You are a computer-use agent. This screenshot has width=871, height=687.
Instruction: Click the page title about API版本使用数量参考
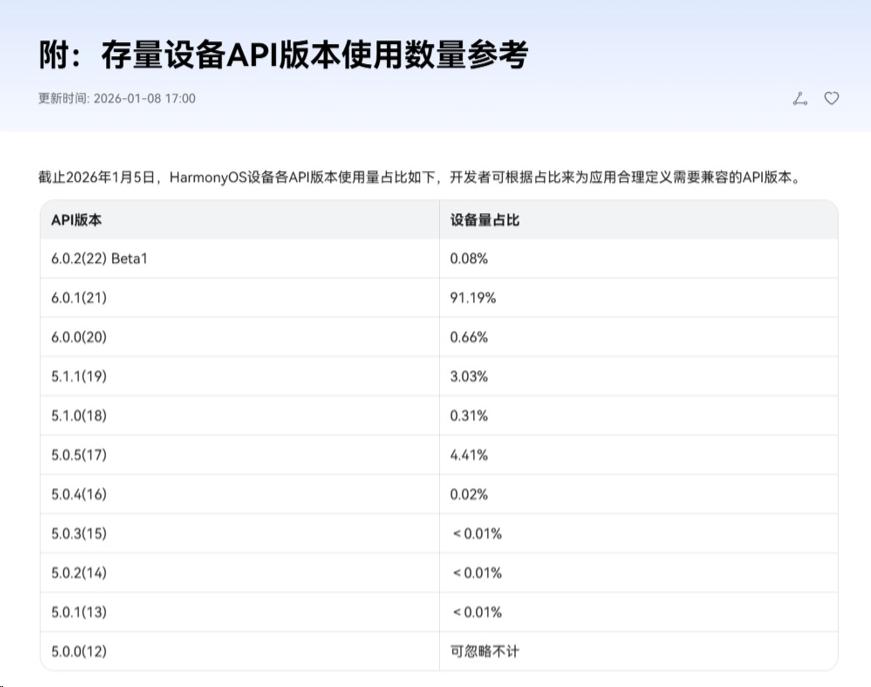[283, 55]
